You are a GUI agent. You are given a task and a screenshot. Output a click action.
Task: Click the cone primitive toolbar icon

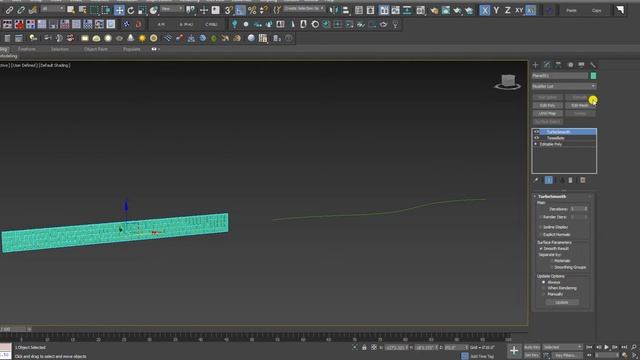click(x=131, y=38)
